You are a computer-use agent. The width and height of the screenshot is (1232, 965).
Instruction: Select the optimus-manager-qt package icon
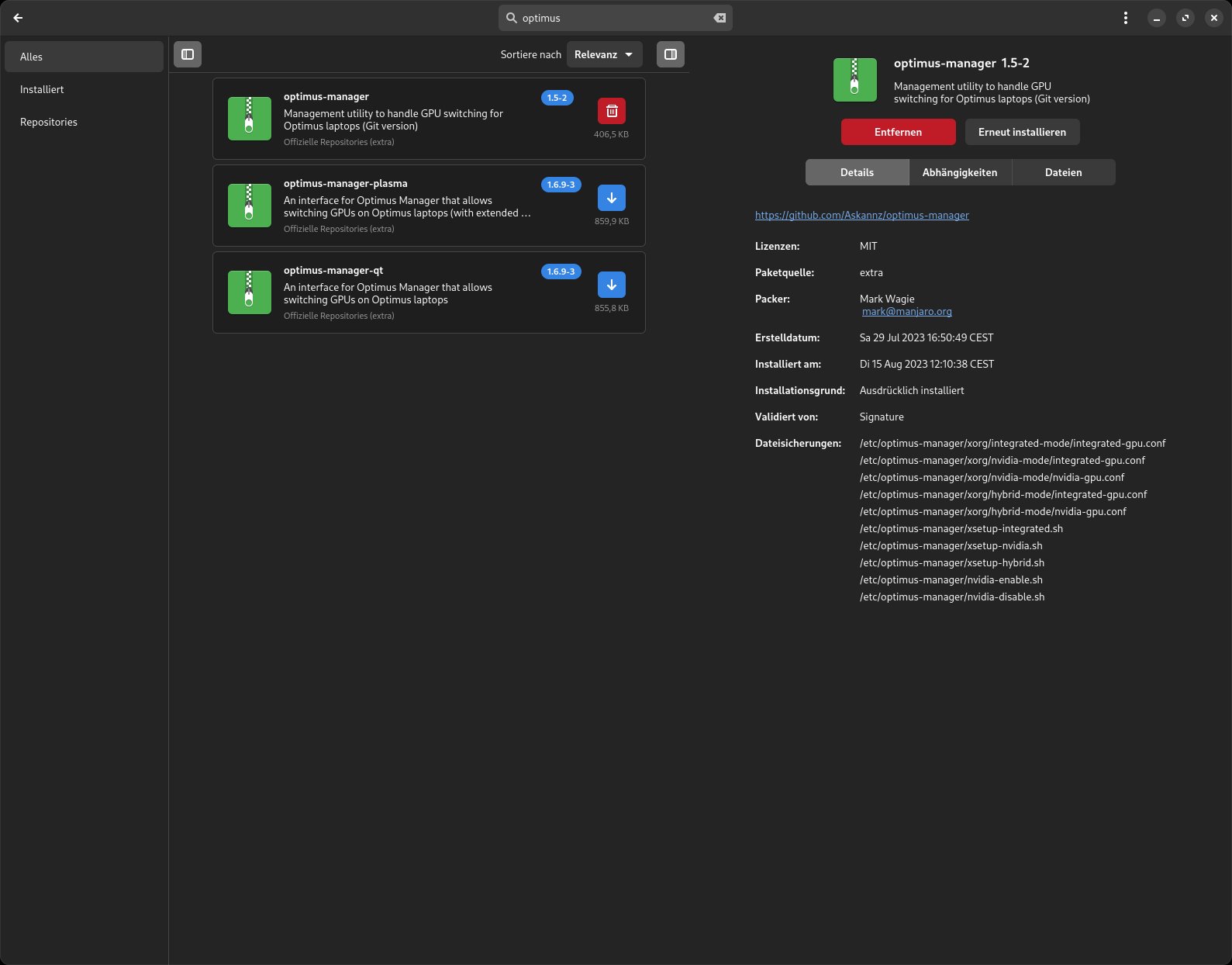tap(250, 292)
